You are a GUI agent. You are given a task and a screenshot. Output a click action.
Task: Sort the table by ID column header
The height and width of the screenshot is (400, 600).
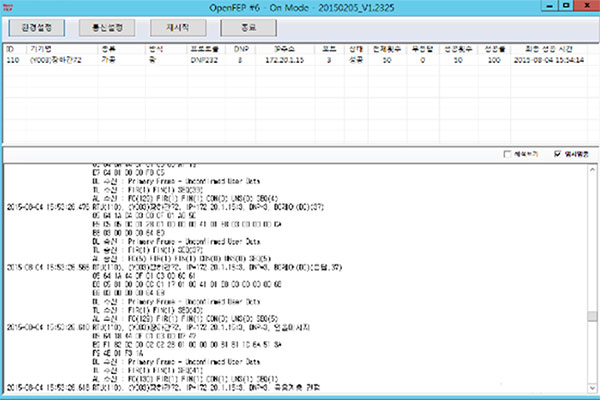pos(12,47)
